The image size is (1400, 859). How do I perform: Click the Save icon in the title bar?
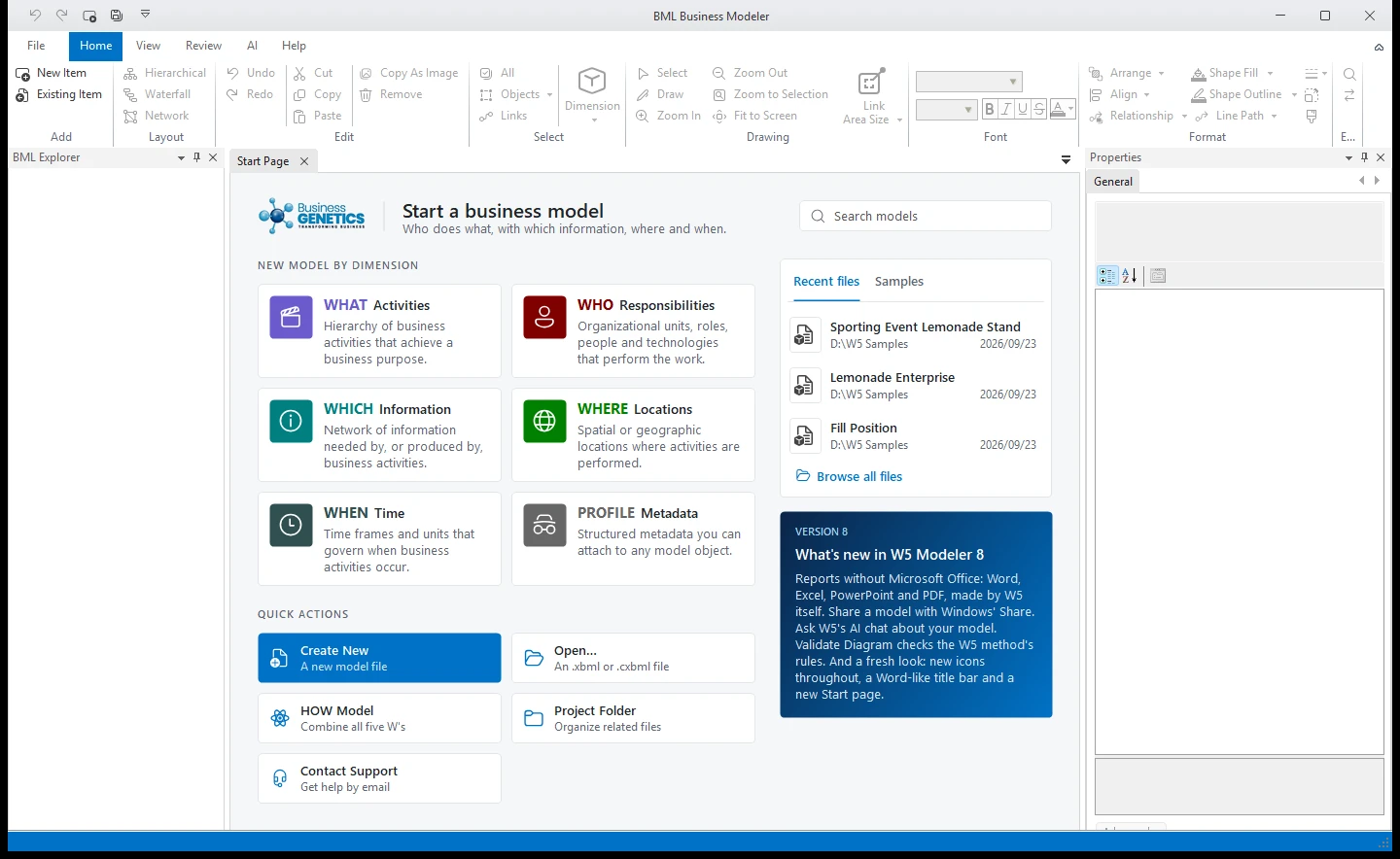pos(117,16)
